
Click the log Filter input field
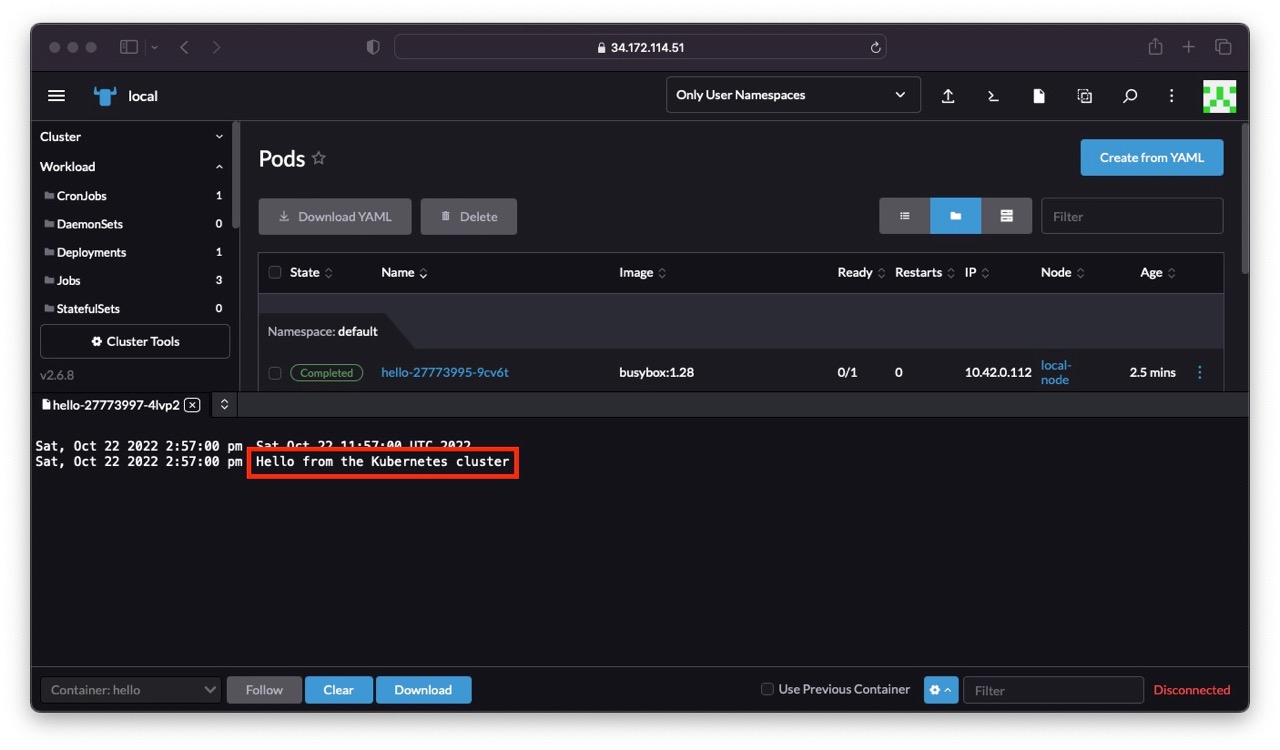coord(1053,690)
